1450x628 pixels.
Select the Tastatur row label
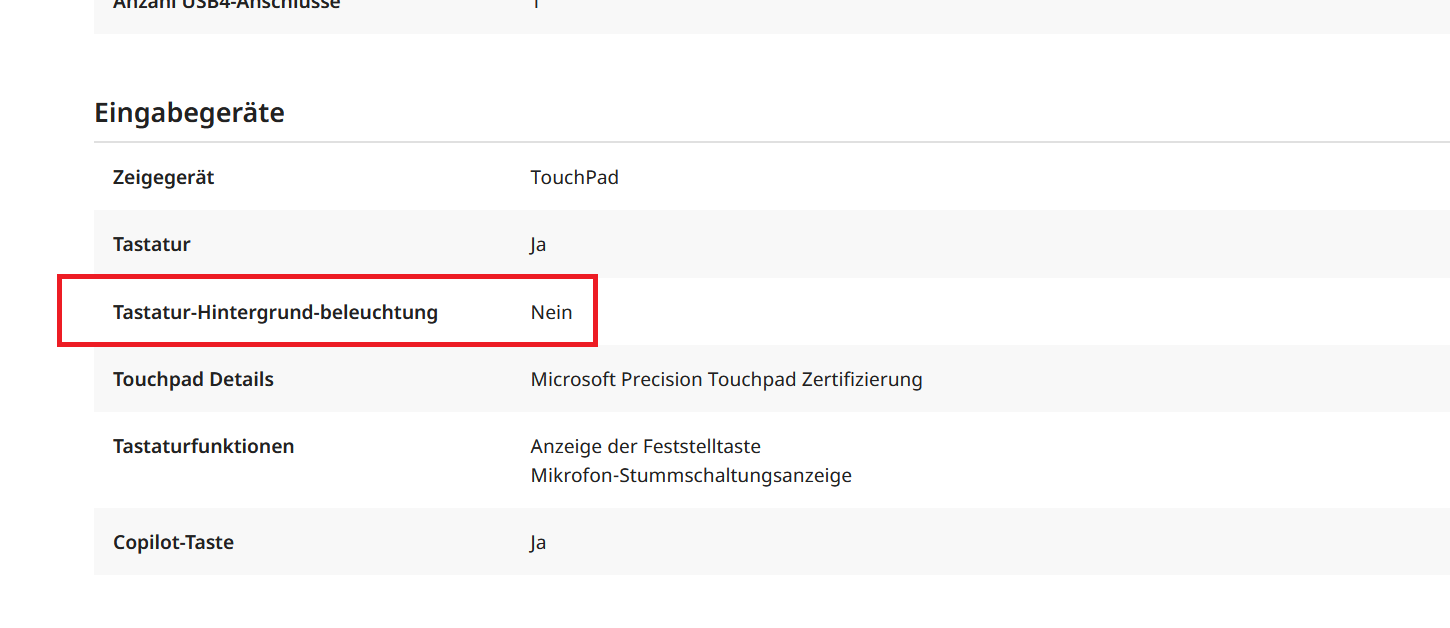pyautogui.click(x=151, y=244)
